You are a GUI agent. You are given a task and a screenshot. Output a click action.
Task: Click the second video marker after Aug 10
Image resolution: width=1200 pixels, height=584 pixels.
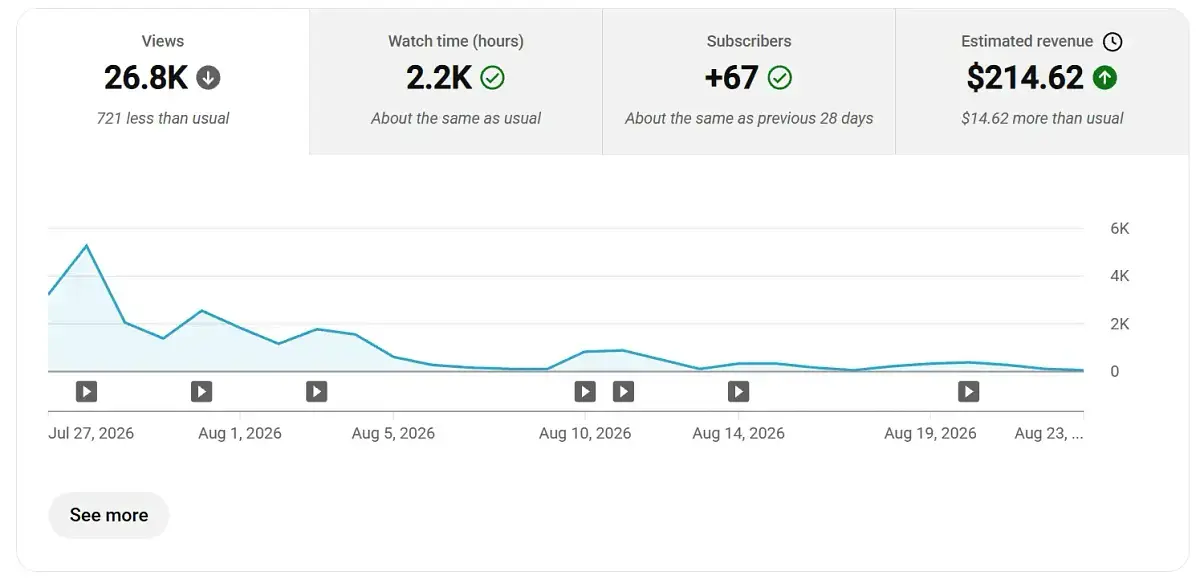[x=623, y=391]
